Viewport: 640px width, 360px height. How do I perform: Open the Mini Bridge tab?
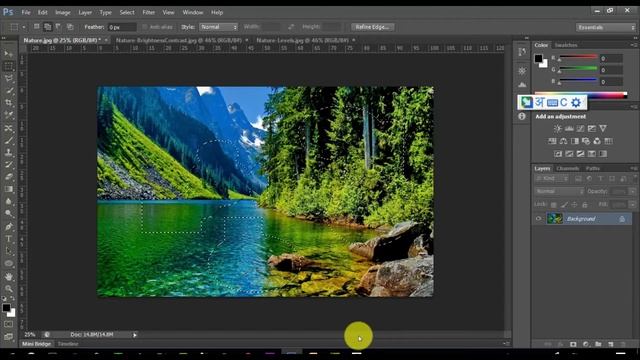pos(36,344)
